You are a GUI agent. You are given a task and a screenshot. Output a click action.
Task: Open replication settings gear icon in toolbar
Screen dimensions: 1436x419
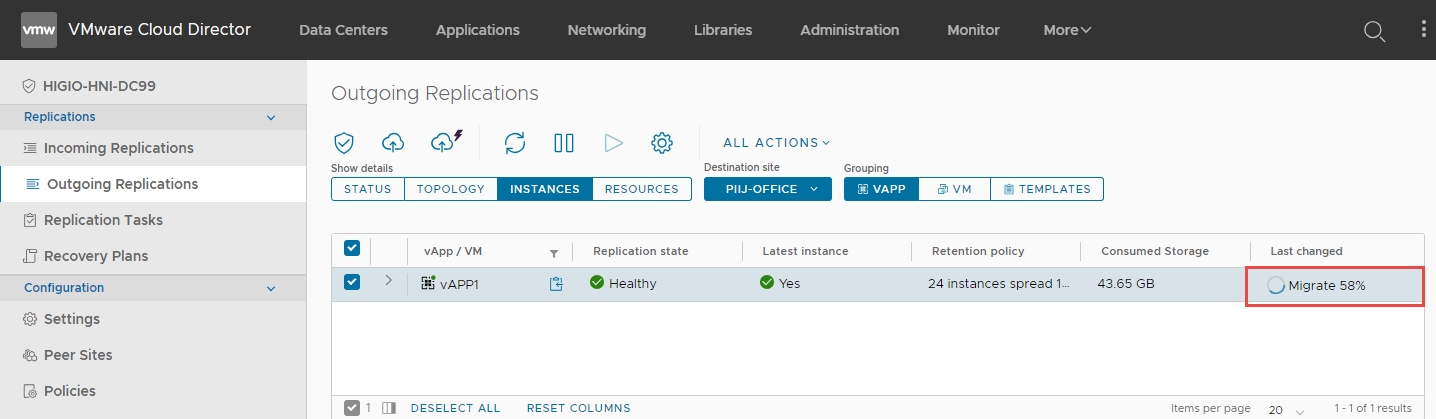661,143
